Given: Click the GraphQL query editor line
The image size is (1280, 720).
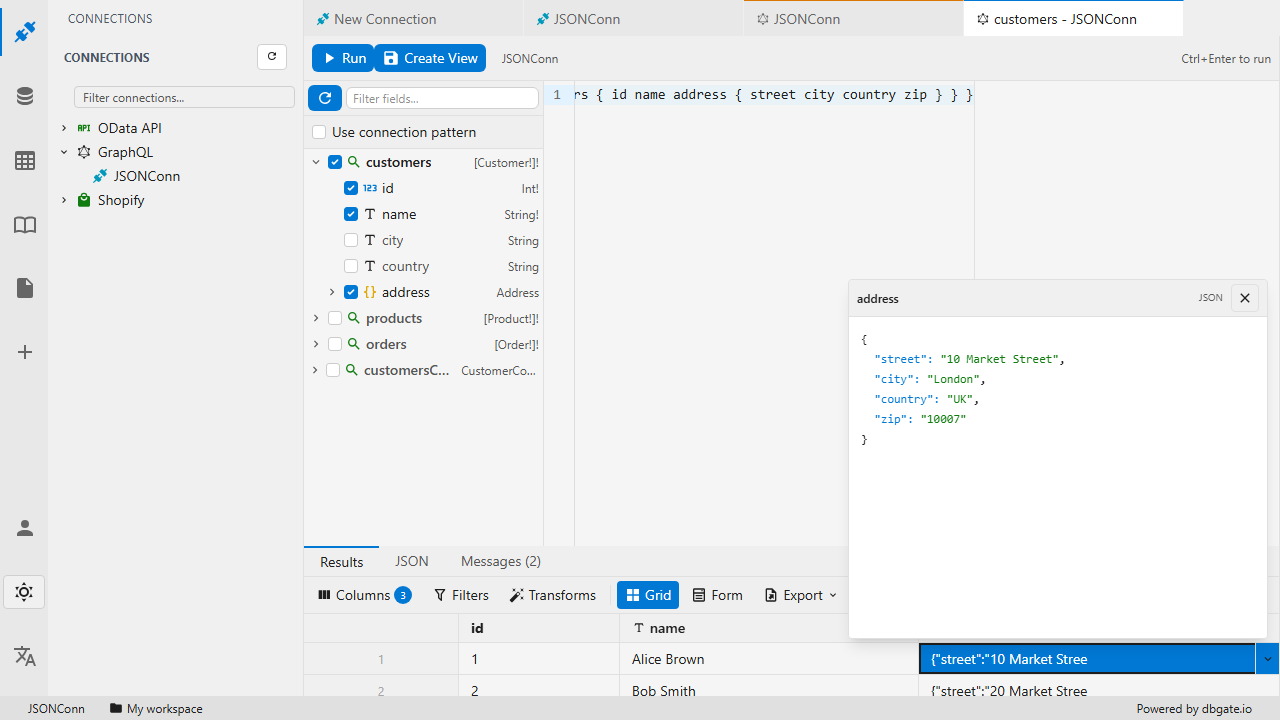Looking at the screenshot, I should pos(774,95).
